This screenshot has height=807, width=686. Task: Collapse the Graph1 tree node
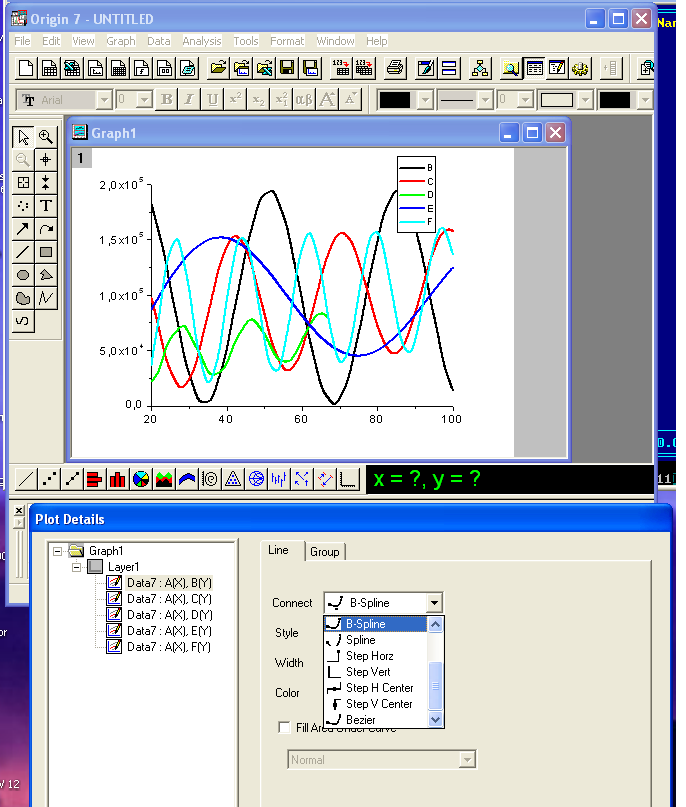[x=58, y=551]
